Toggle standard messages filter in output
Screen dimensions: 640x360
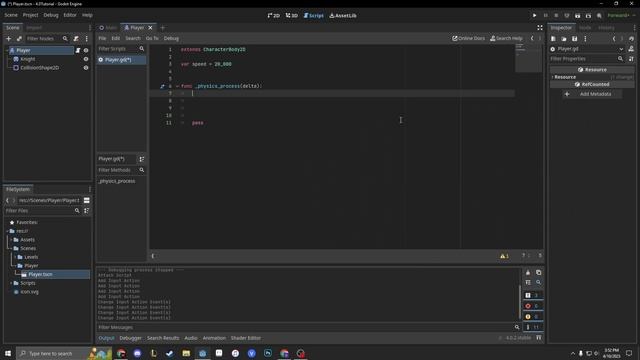[x=533, y=295]
